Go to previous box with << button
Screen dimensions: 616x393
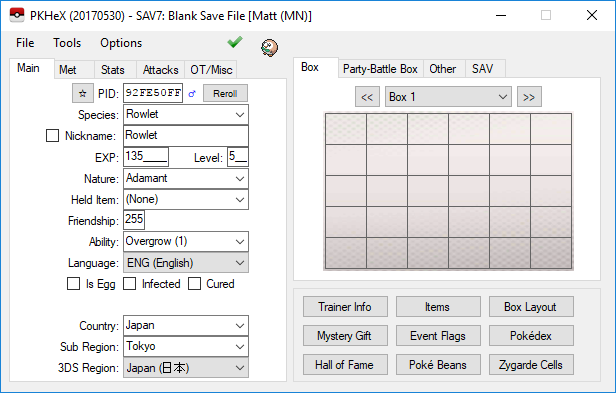tap(367, 97)
